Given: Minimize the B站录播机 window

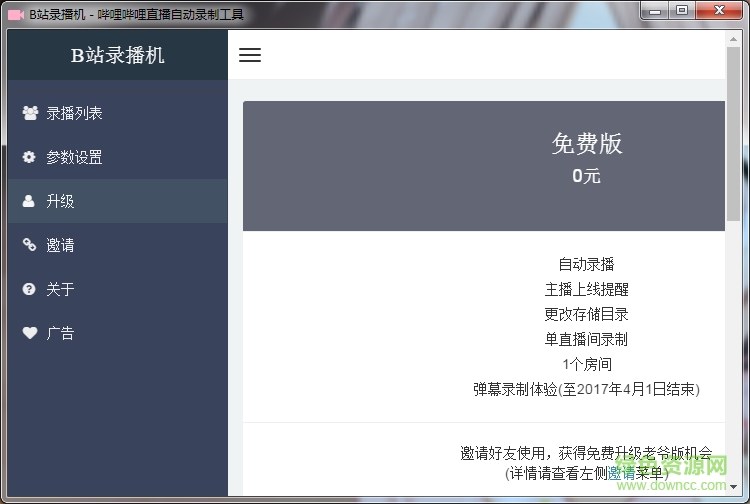Looking at the screenshot, I should coord(656,11).
